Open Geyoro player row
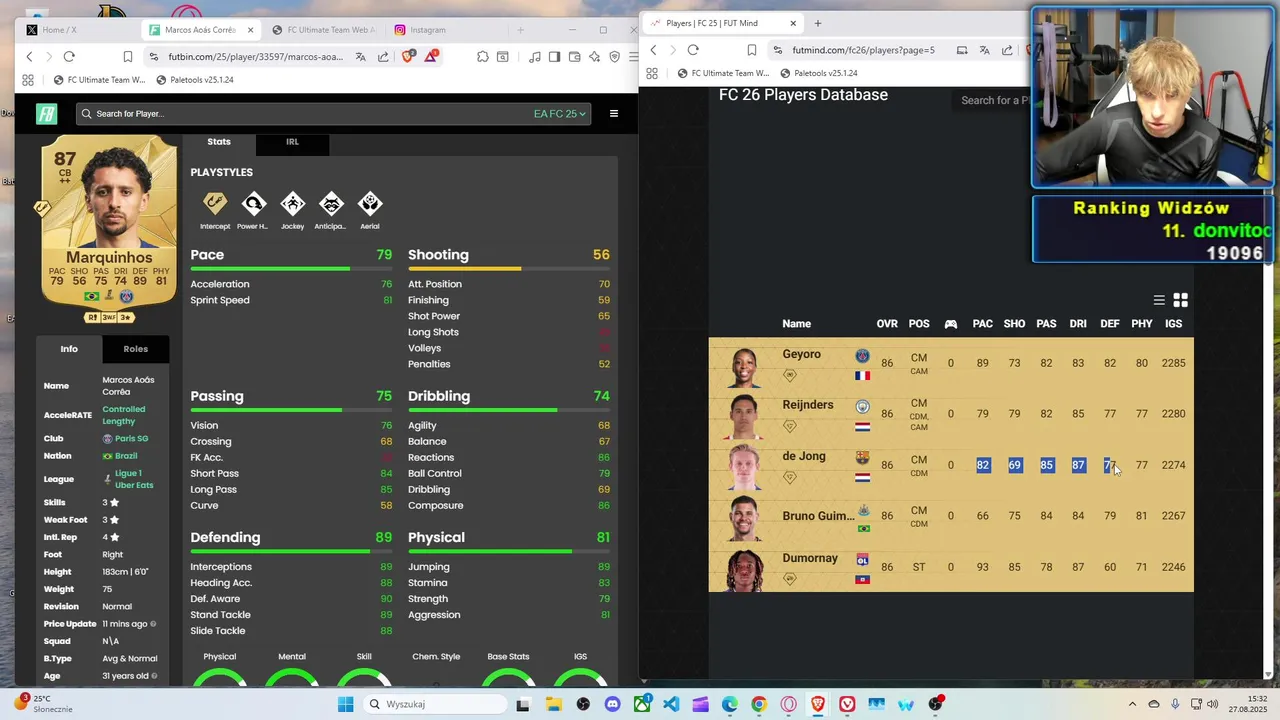Viewport: 1280px width, 720px height. point(951,363)
